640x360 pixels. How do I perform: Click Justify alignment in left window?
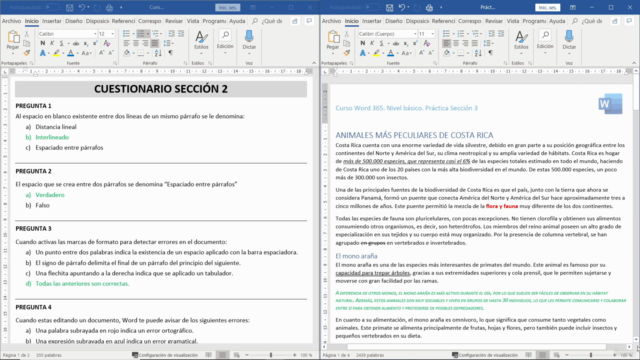pyautogui.click(x=155, y=43)
